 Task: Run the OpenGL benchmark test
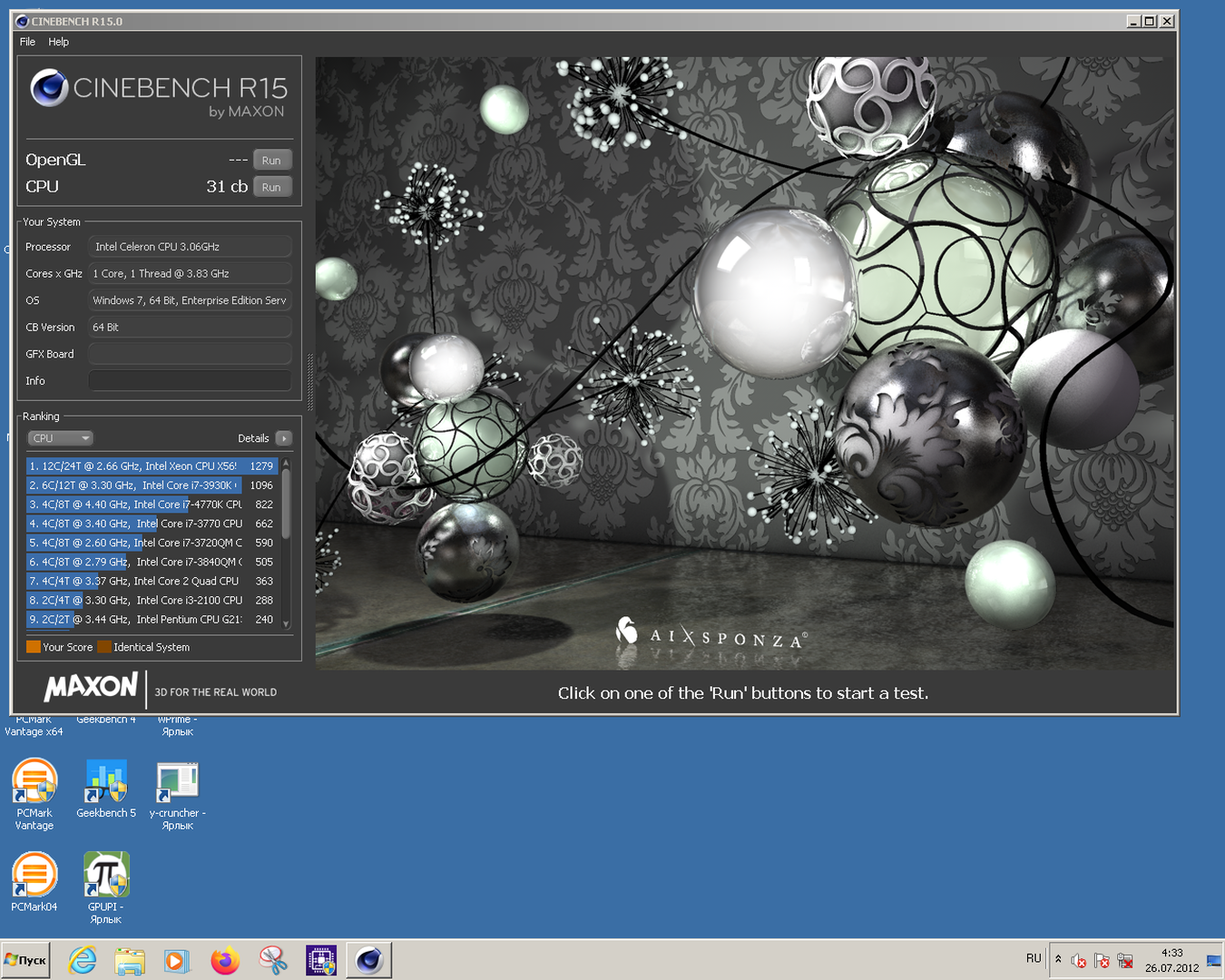(271, 161)
